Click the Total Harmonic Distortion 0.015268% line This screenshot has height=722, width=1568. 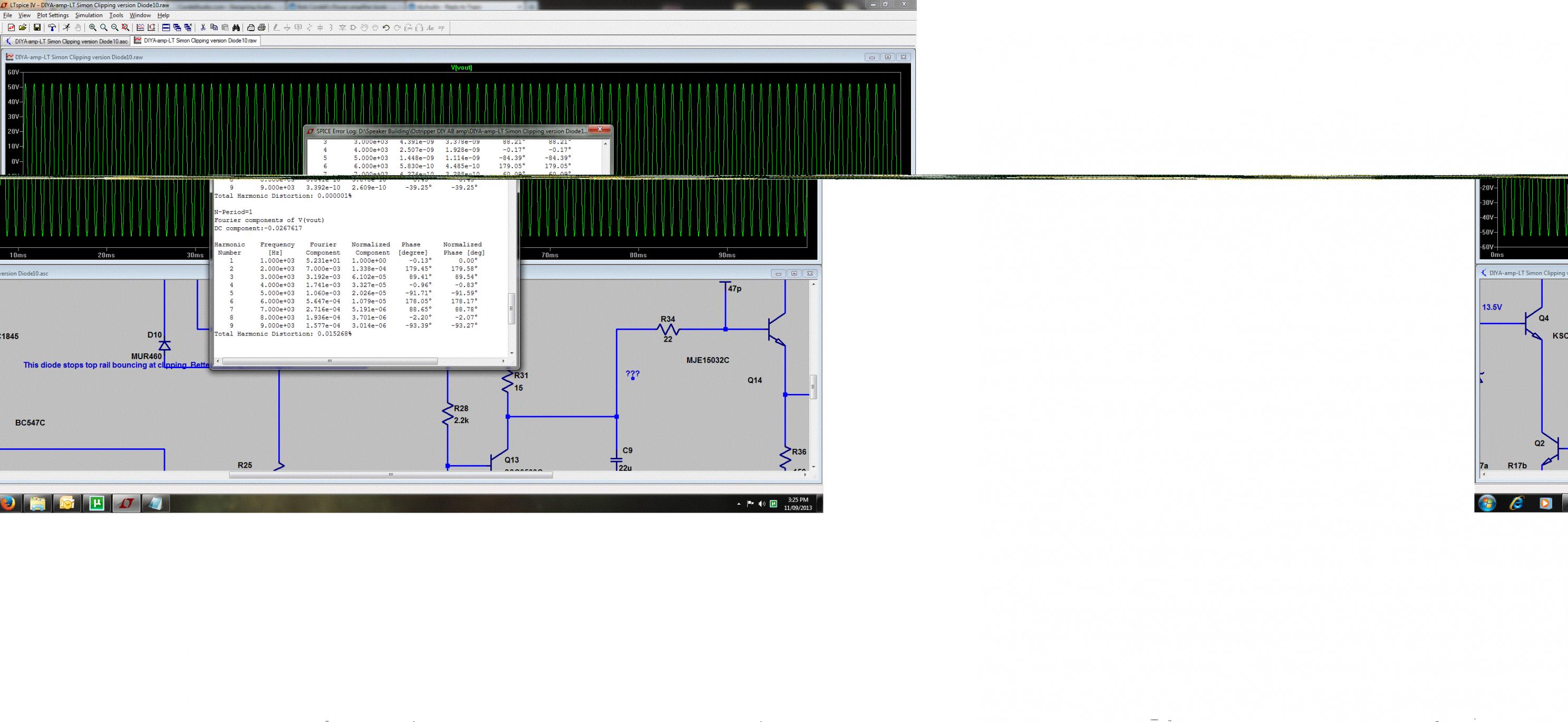coord(283,334)
